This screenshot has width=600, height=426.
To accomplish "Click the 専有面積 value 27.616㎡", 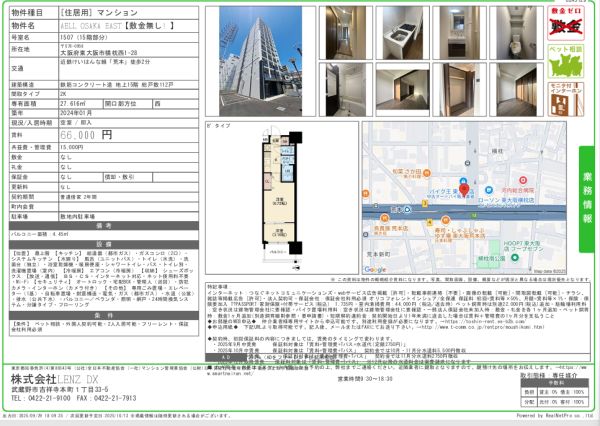I will point(73,104).
